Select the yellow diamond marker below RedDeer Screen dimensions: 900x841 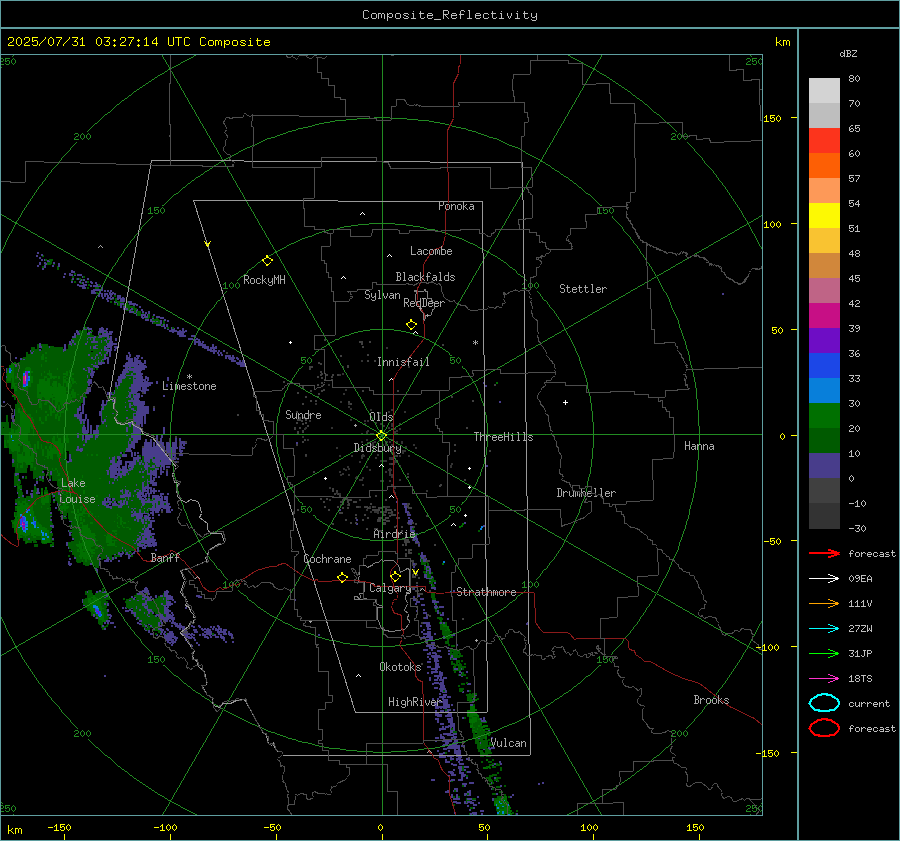click(411, 325)
